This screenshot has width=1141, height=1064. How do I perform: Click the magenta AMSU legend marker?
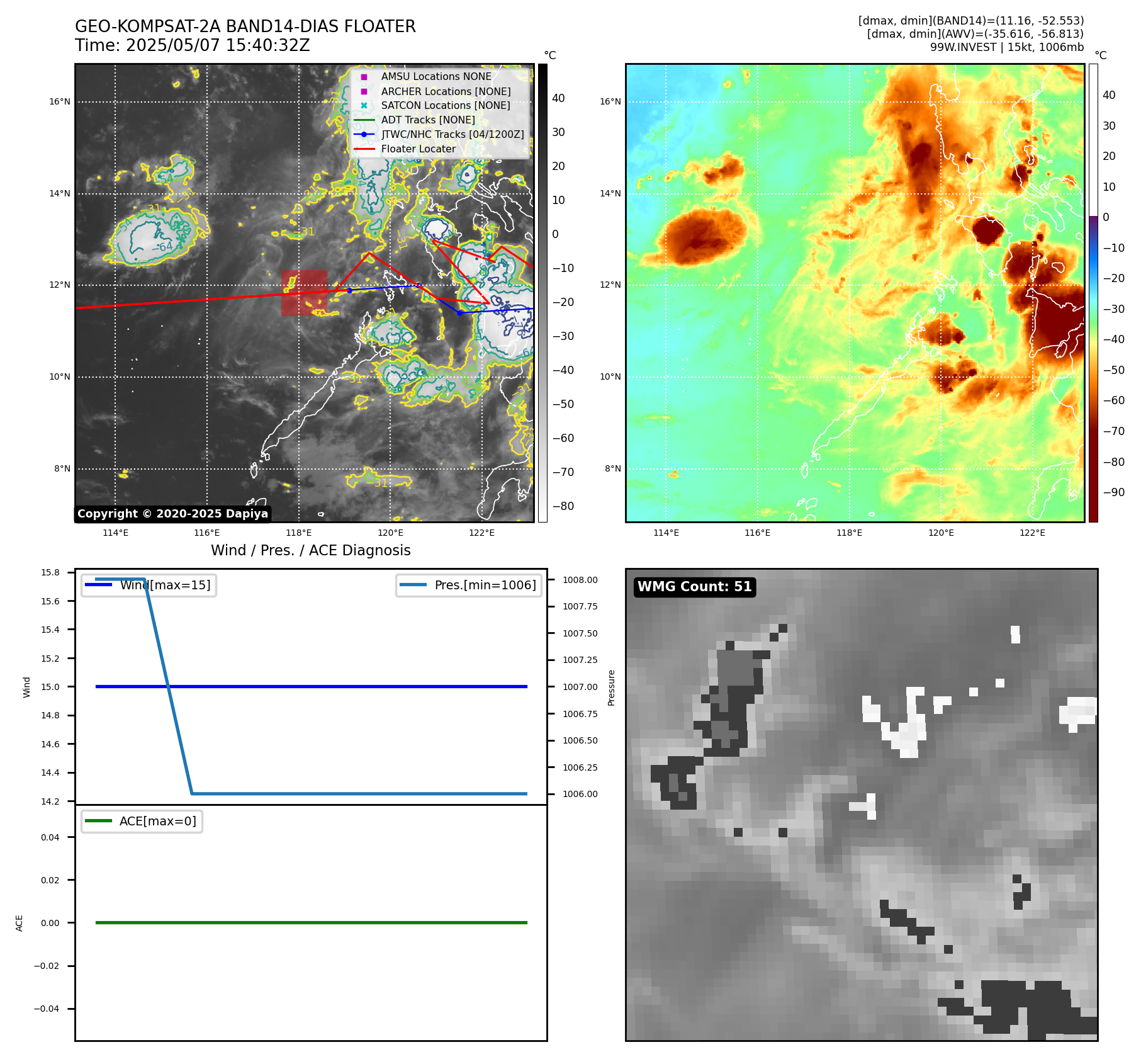point(364,77)
